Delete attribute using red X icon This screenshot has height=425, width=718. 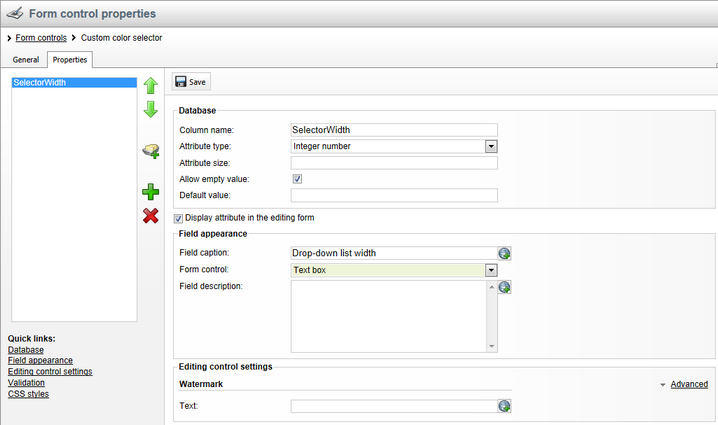point(151,215)
